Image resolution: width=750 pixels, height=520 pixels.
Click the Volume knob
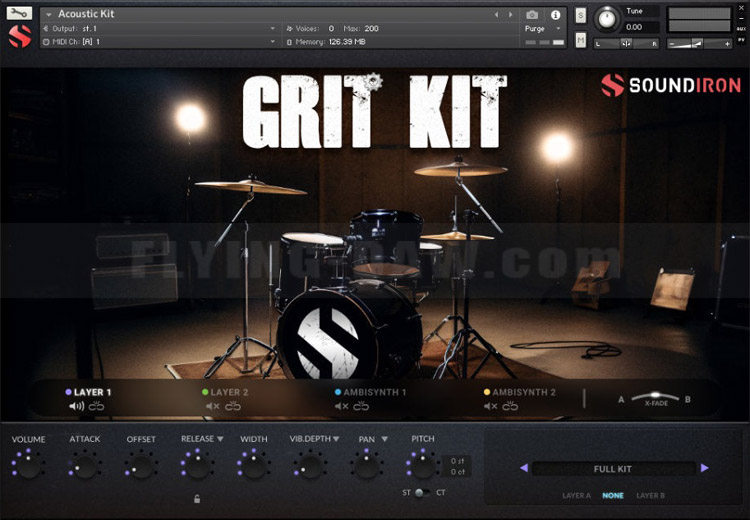click(x=29, y=465)
